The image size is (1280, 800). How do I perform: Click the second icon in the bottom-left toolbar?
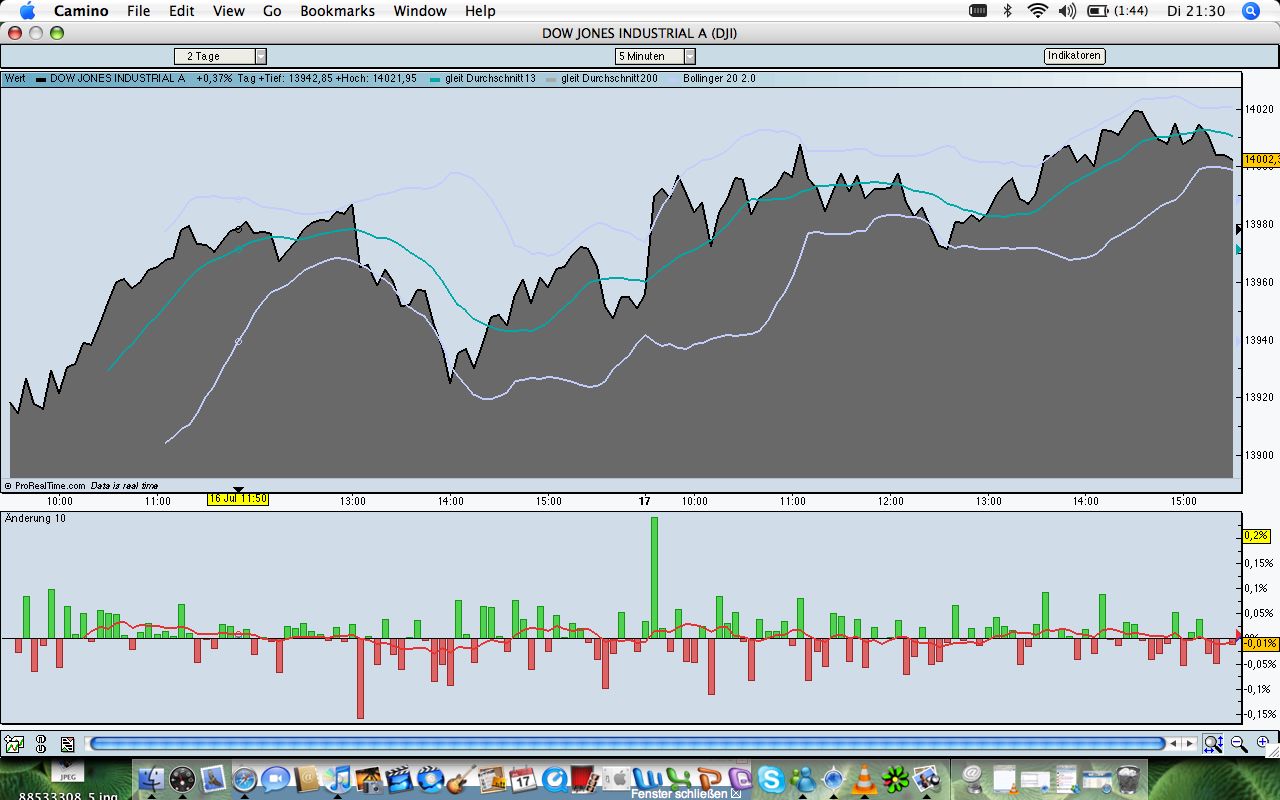tap(41, 744)
